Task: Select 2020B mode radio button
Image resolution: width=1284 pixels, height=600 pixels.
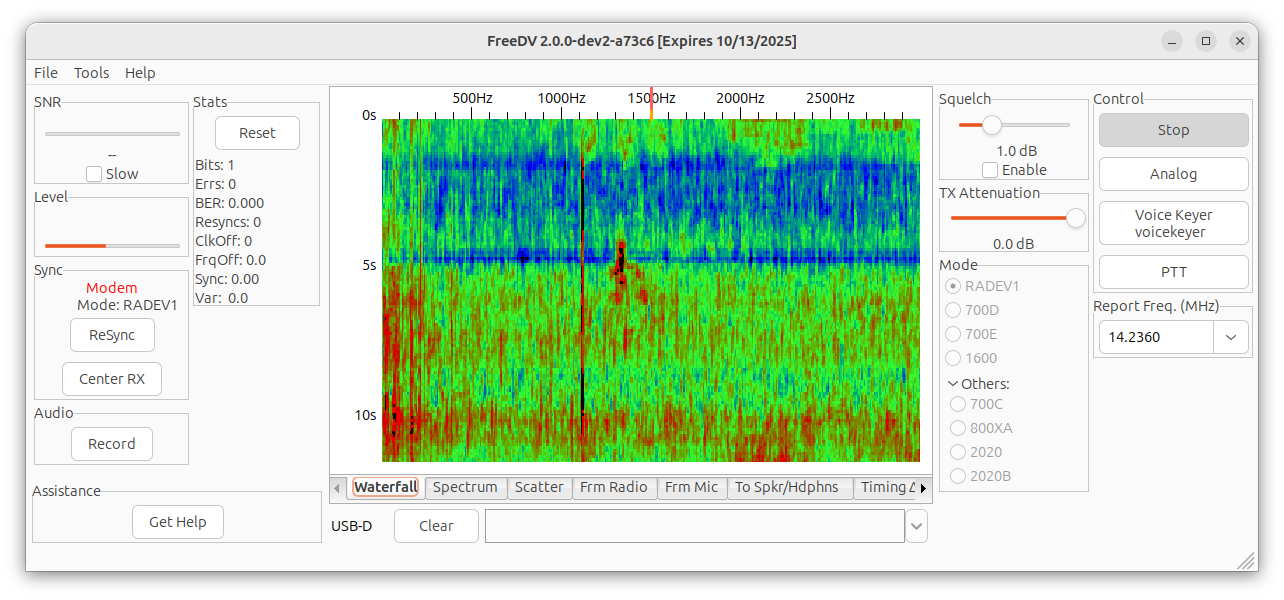Action: tap(958, 476)
